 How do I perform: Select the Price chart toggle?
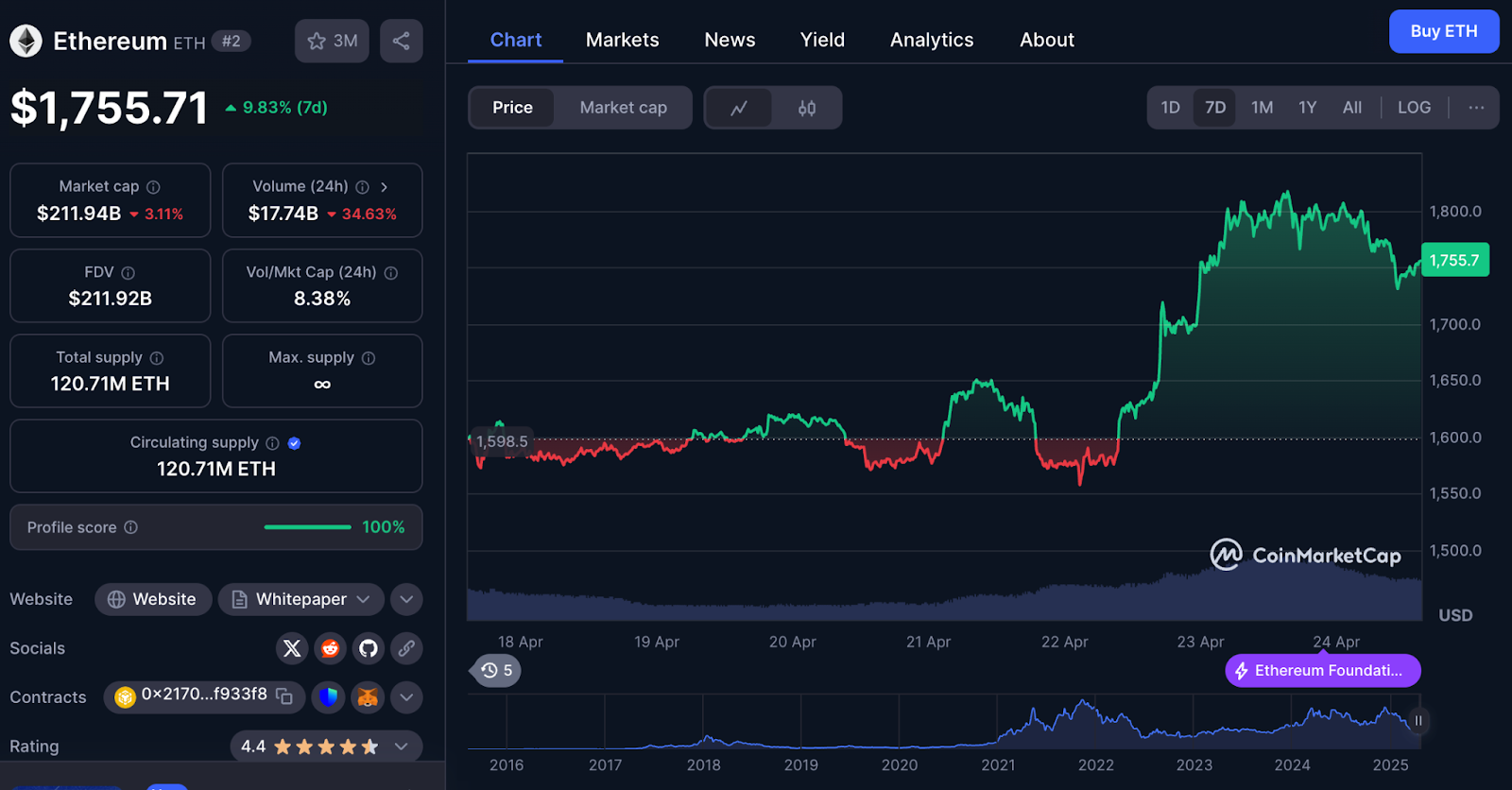point(512,108)
